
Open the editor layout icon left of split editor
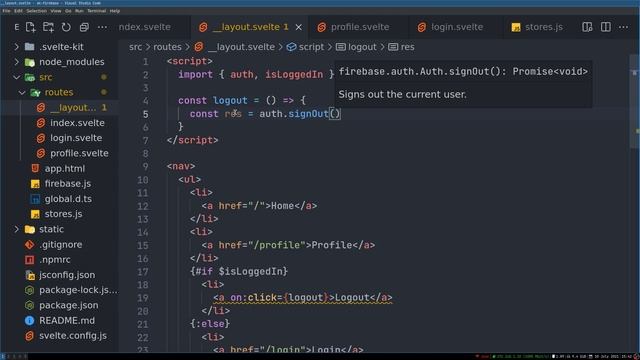pos(587,27)
